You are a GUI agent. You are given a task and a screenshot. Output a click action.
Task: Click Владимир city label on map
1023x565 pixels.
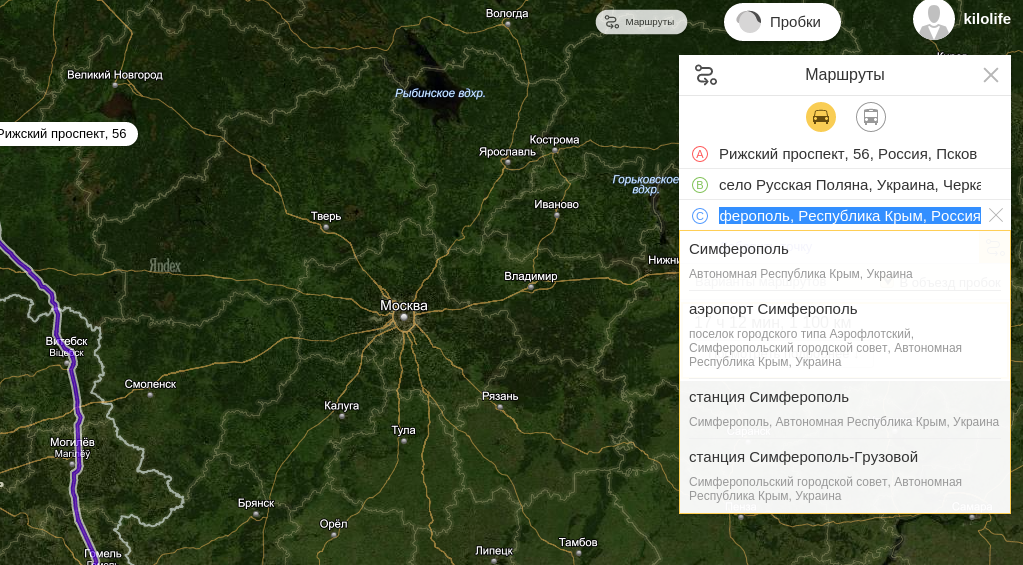(530, 277)
